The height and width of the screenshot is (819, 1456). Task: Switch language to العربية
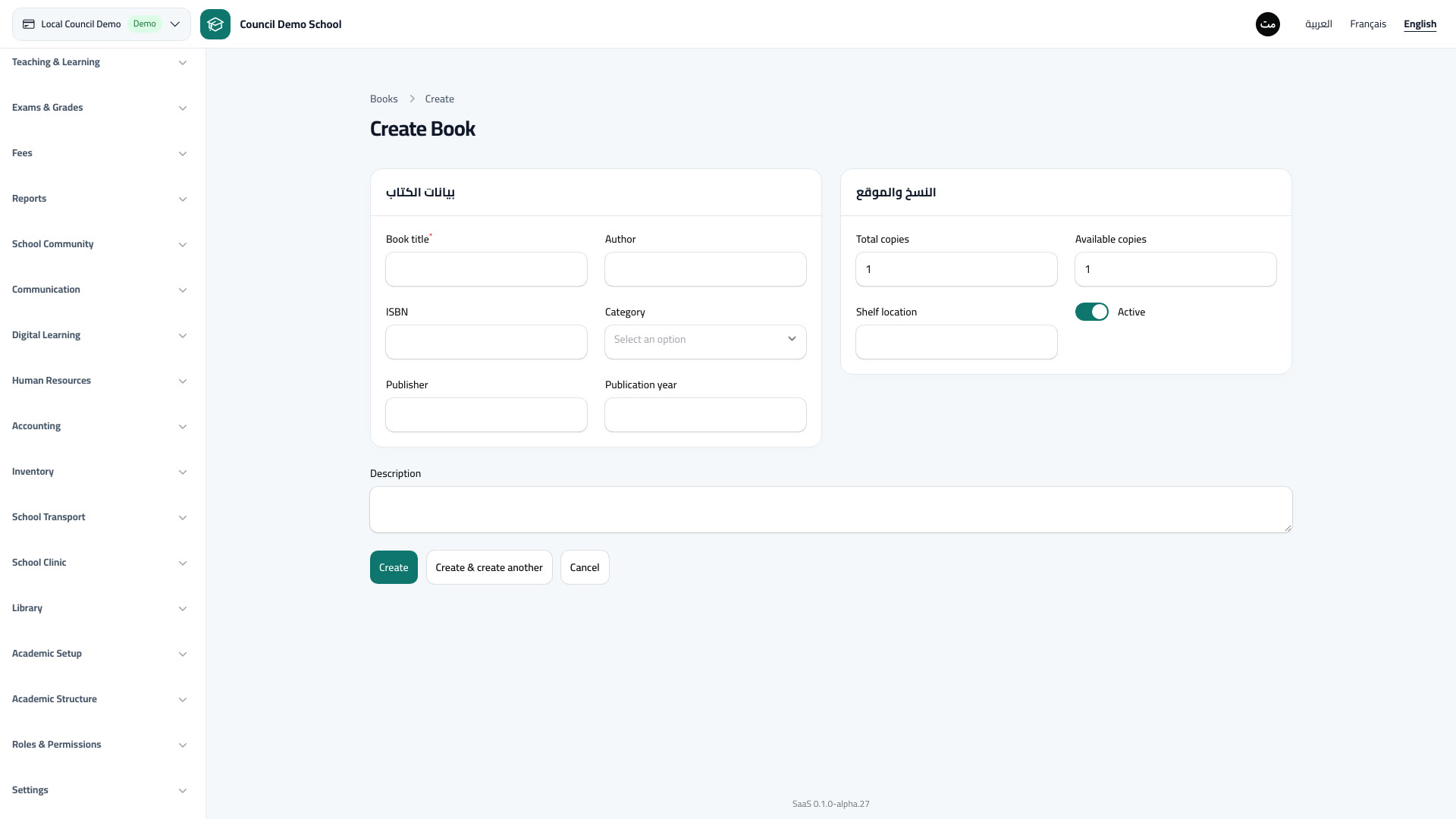(x=1319, y=24)
